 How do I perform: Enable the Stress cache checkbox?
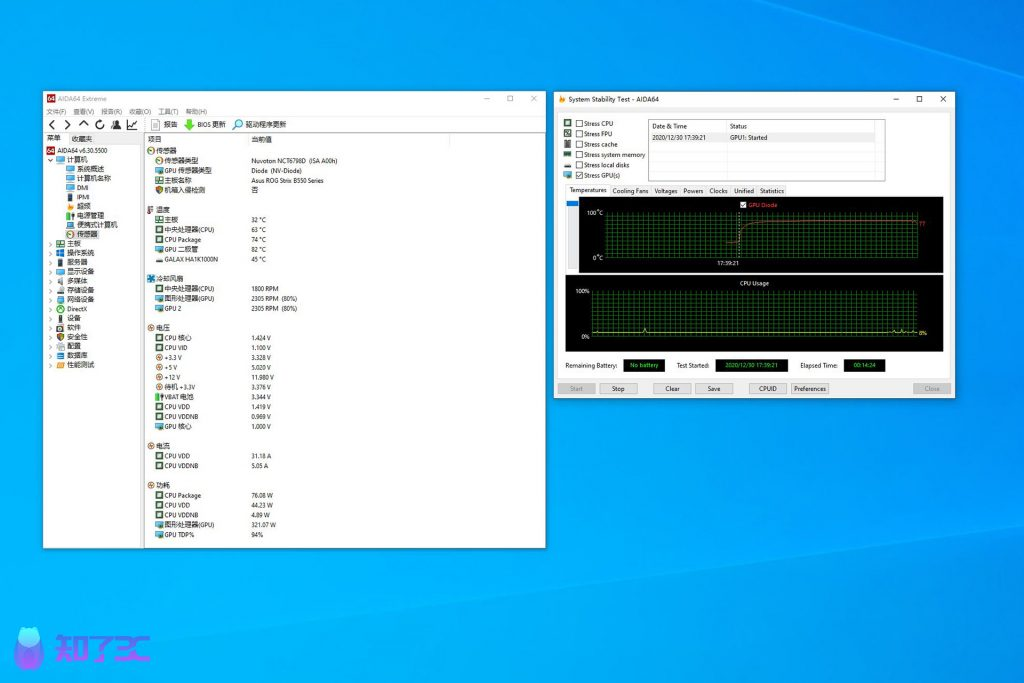tap(579, 144)
